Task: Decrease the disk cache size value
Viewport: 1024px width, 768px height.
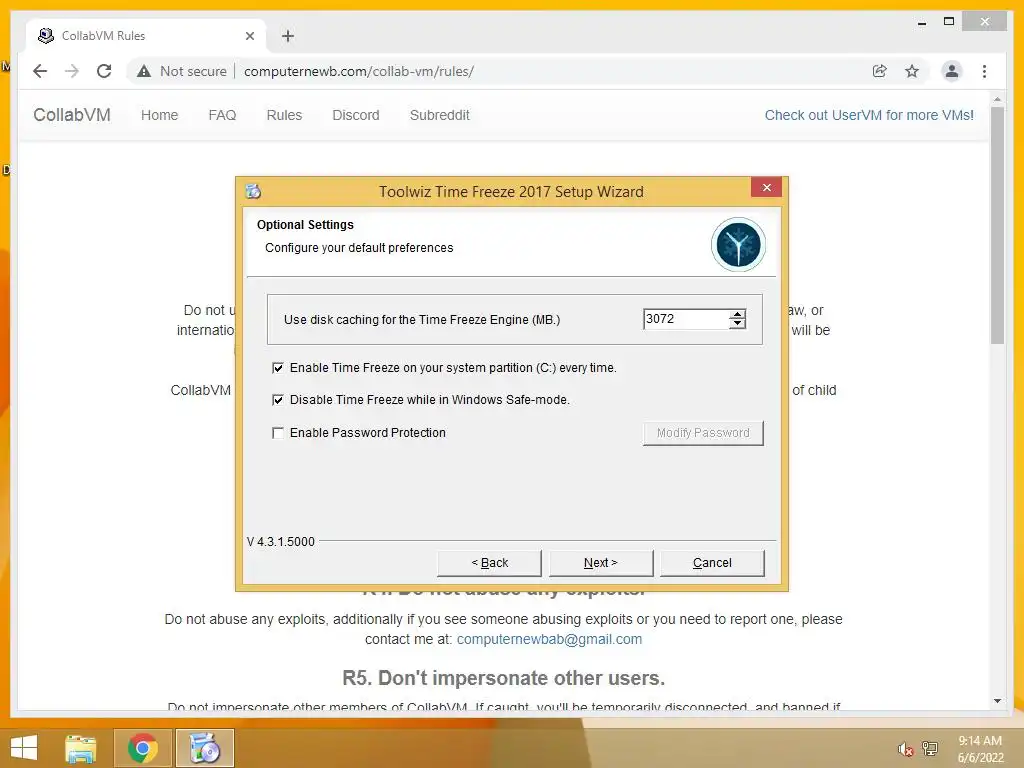Action: 737,323
